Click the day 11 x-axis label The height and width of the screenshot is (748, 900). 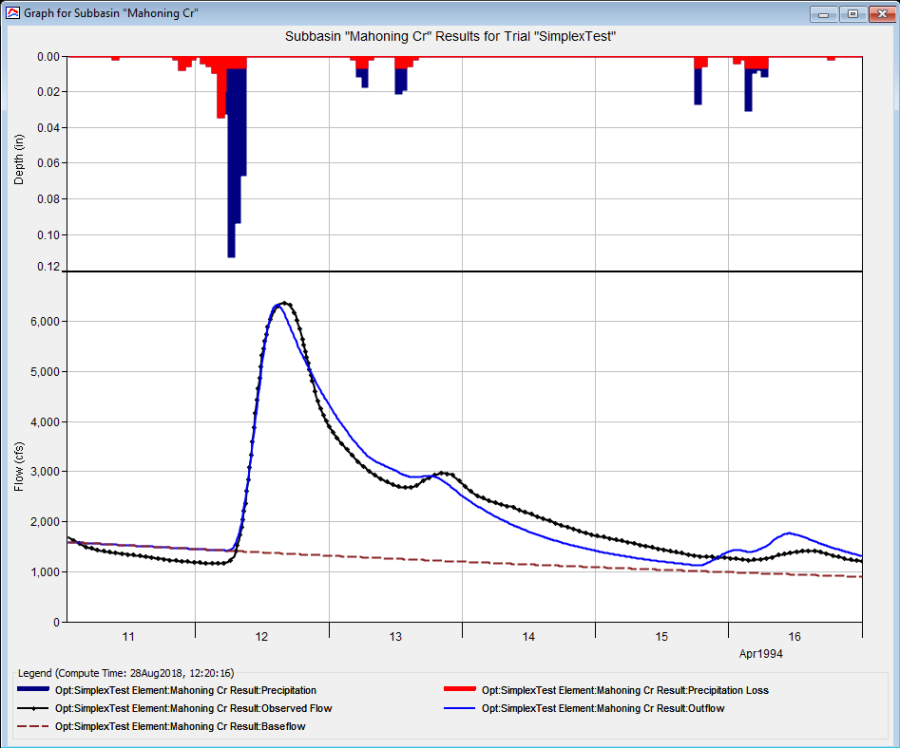click(128, 636)
